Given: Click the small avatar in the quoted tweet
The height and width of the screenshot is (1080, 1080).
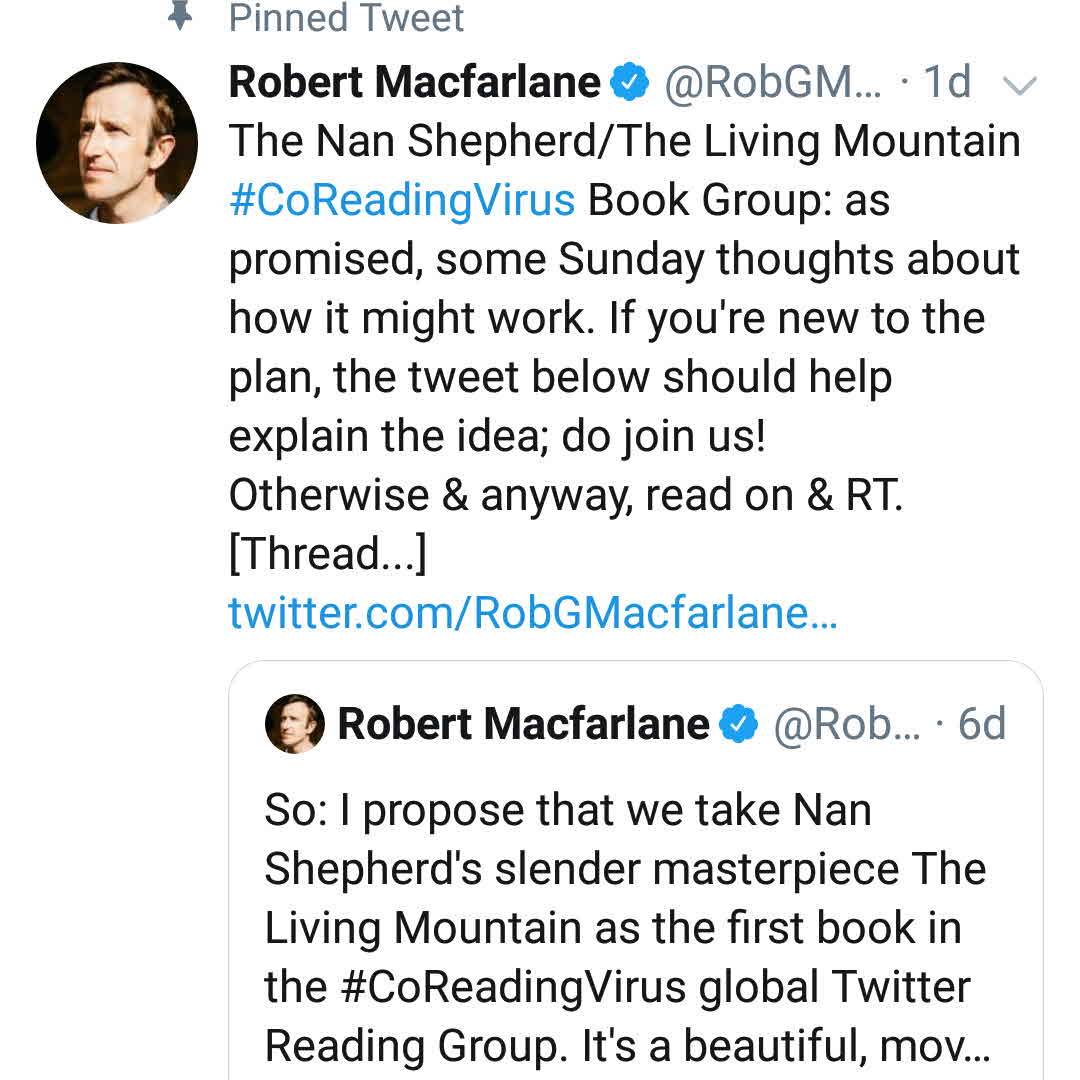Looking at the screenshot, I should tap(295, 724).
